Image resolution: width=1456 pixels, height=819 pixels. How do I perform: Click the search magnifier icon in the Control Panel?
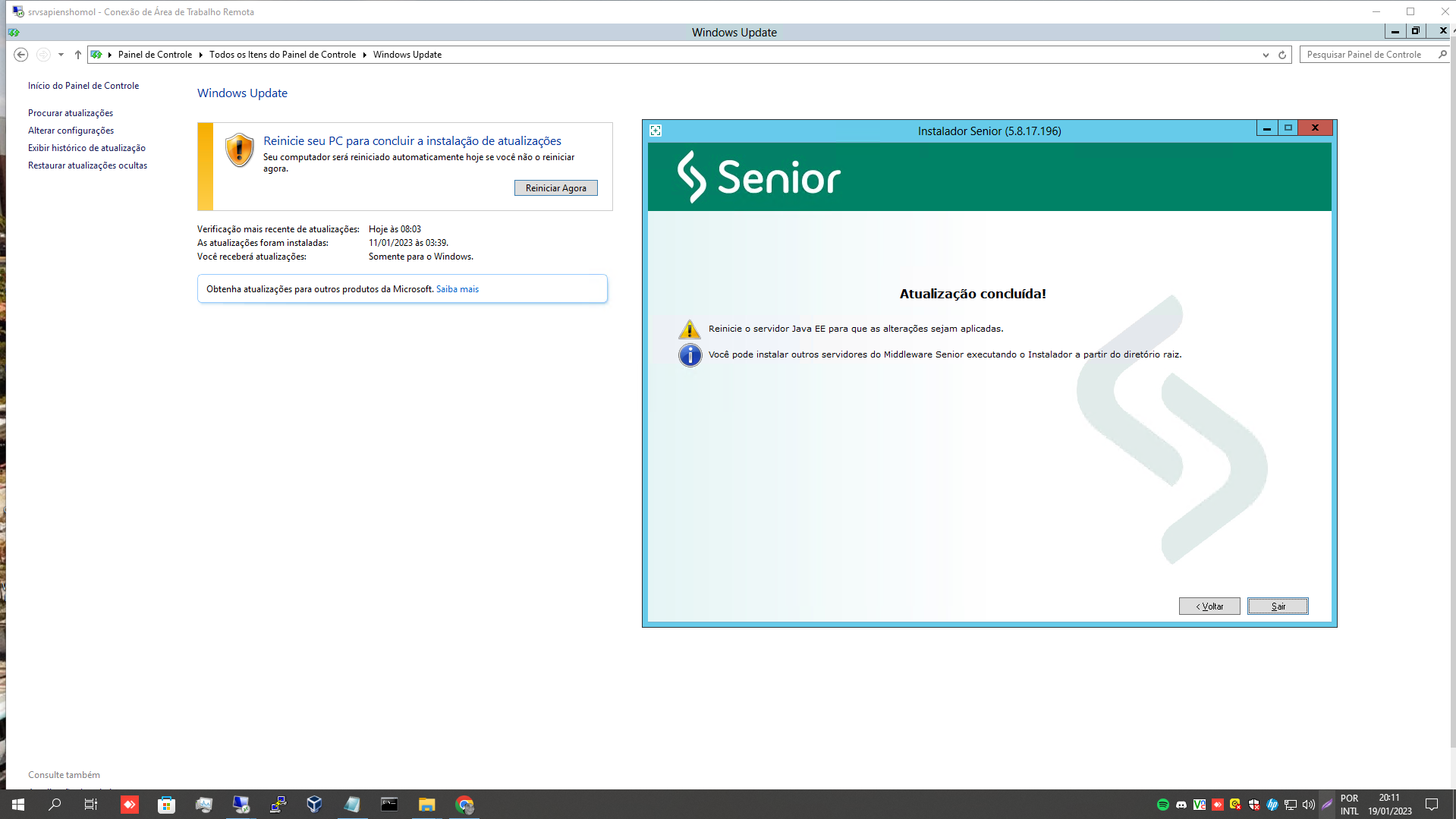1442,55
